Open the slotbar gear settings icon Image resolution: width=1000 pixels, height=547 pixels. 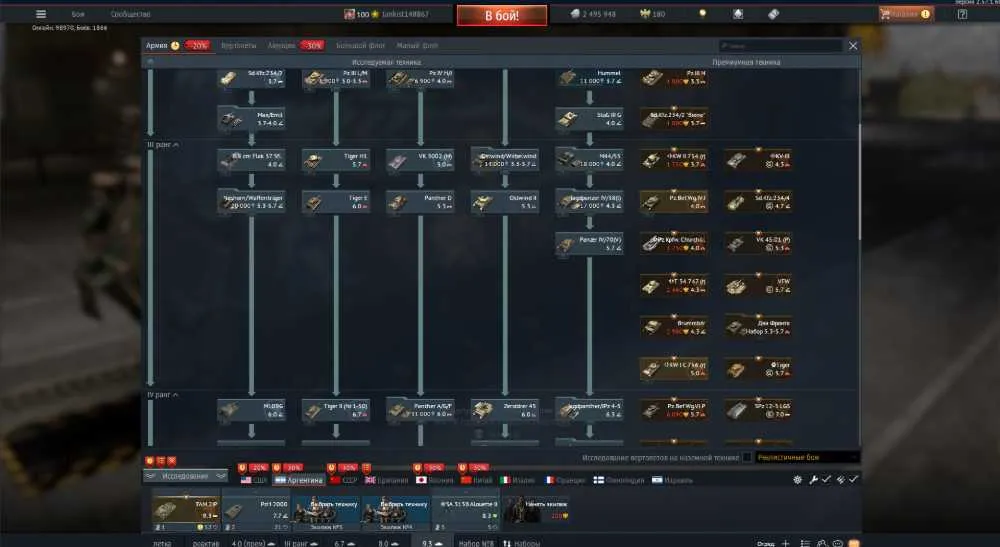click(797, 479)
